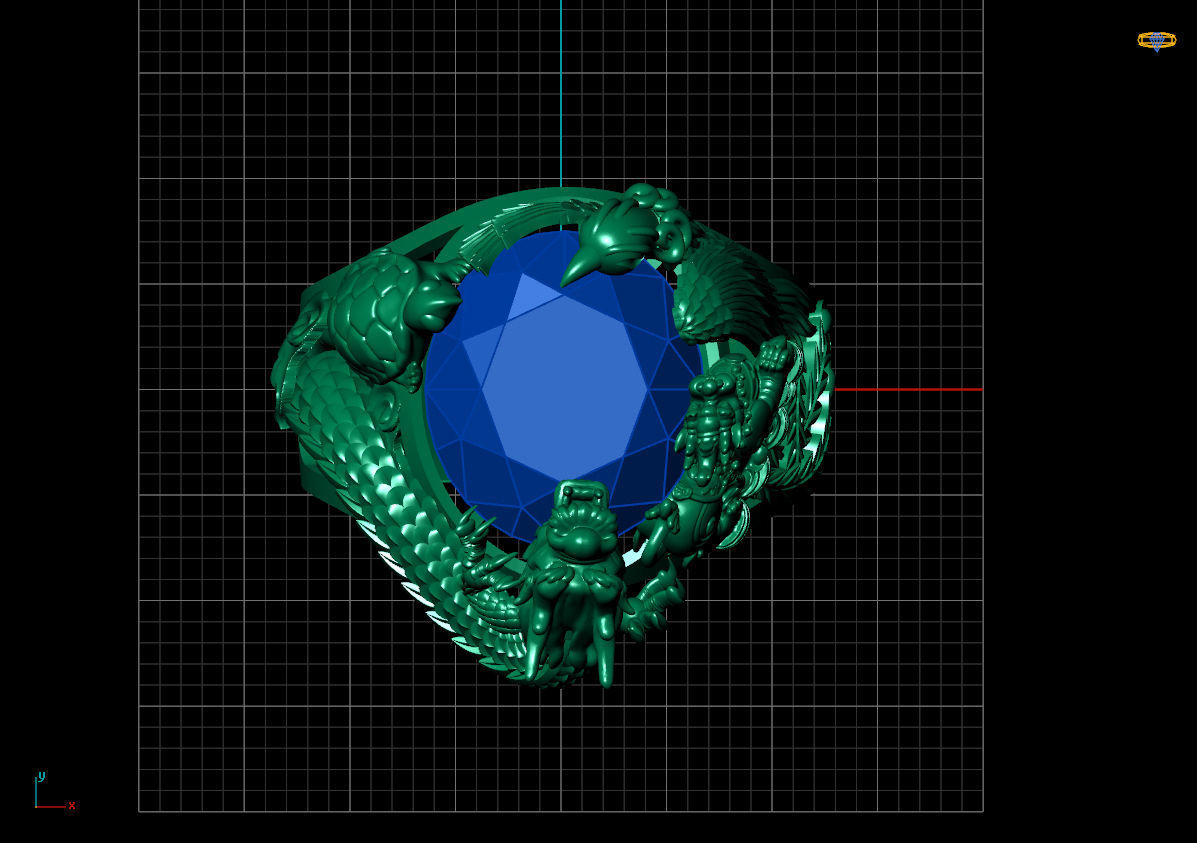Click the dragon's head below the gemstone
The height and width of the screenshot is (843, 1197).
pos(576,548)
